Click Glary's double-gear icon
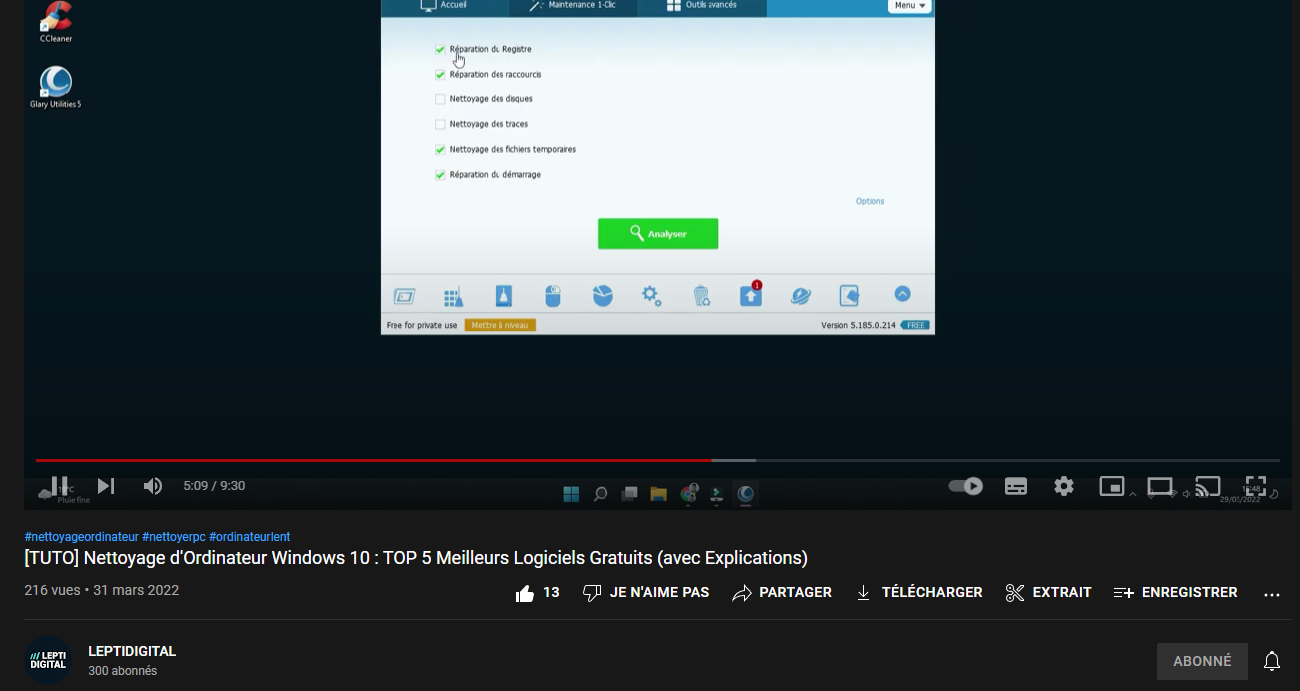Screen dimensions: 1300x691 [x=652, y=296]
